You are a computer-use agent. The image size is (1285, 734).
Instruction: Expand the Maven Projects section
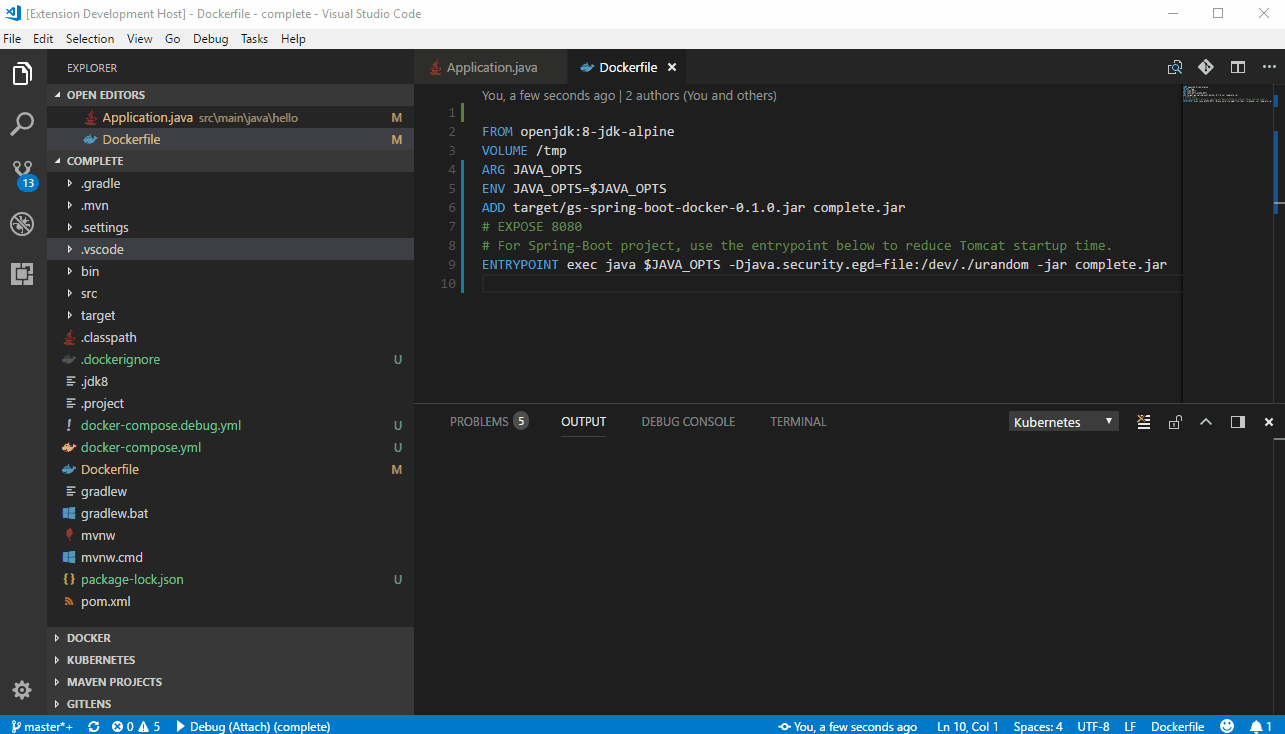[230, 682]
